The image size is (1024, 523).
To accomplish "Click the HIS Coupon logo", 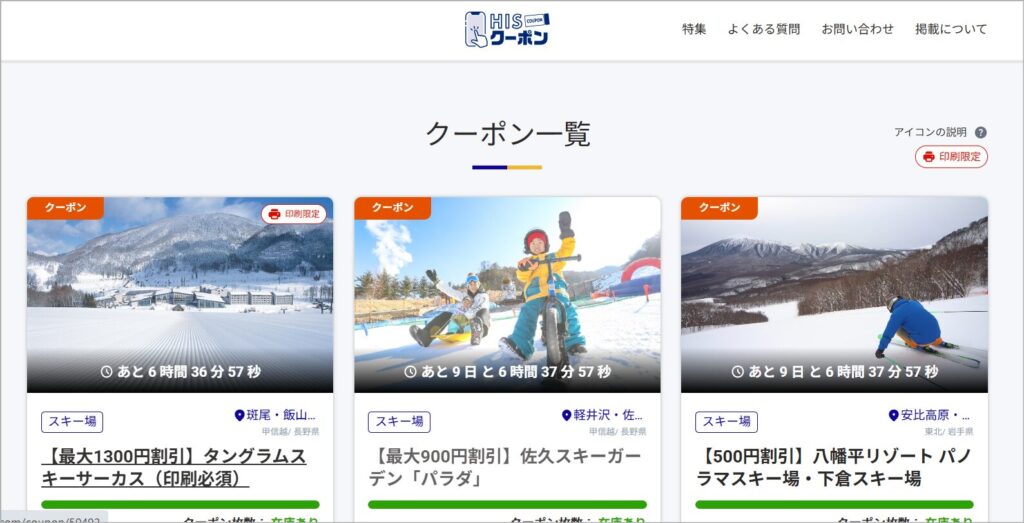I will click(x=507, y=29).
